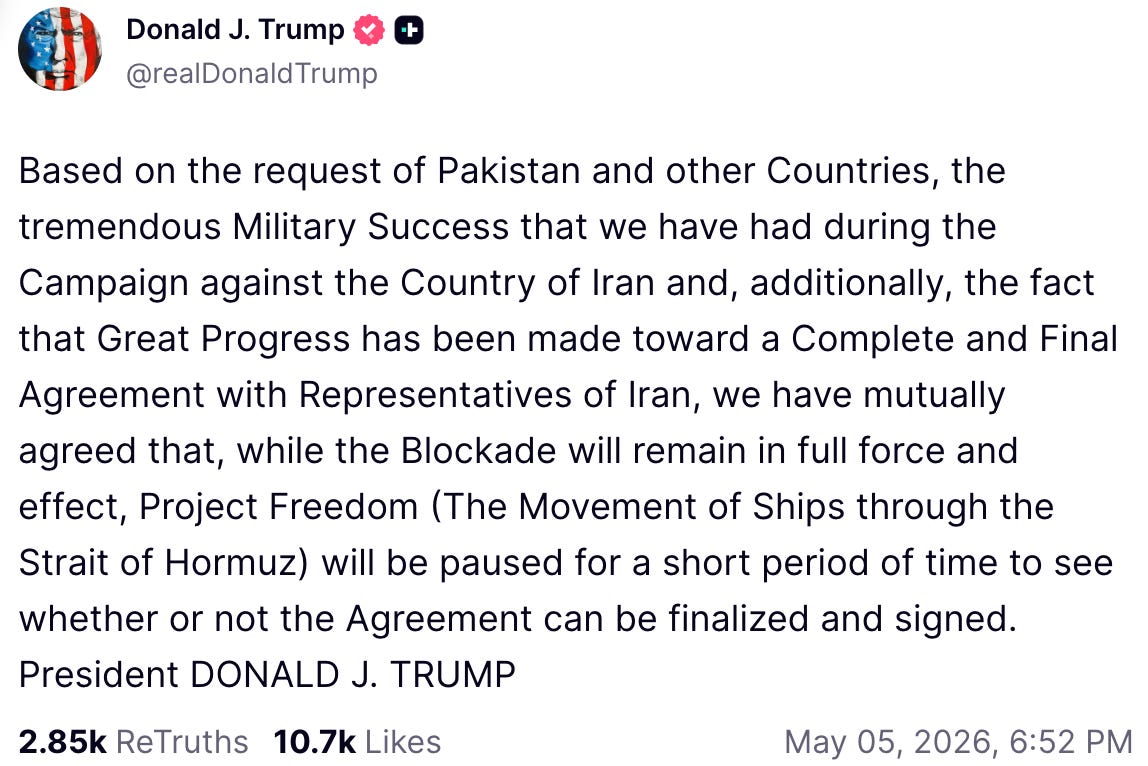Open the Donald J. Trump display name
Screen dimensions: 1148x766
[x=235, y=30]
